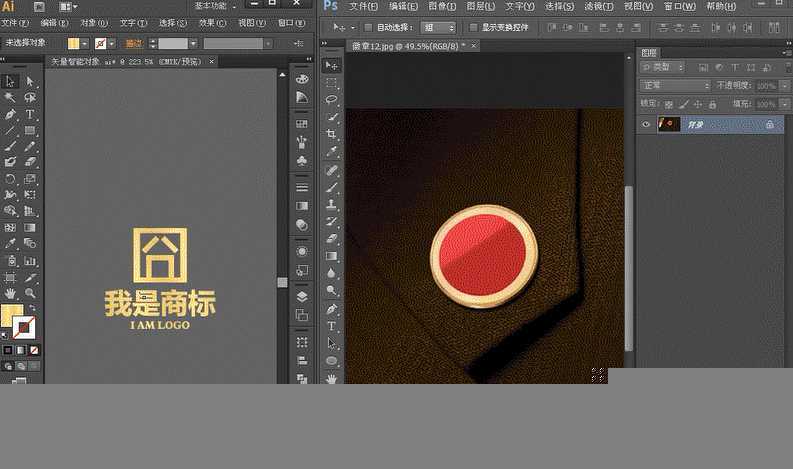Select the Photoshop Move tool
Image resolution: width=793 pixels, height=469 pixels.
[331, 65]
